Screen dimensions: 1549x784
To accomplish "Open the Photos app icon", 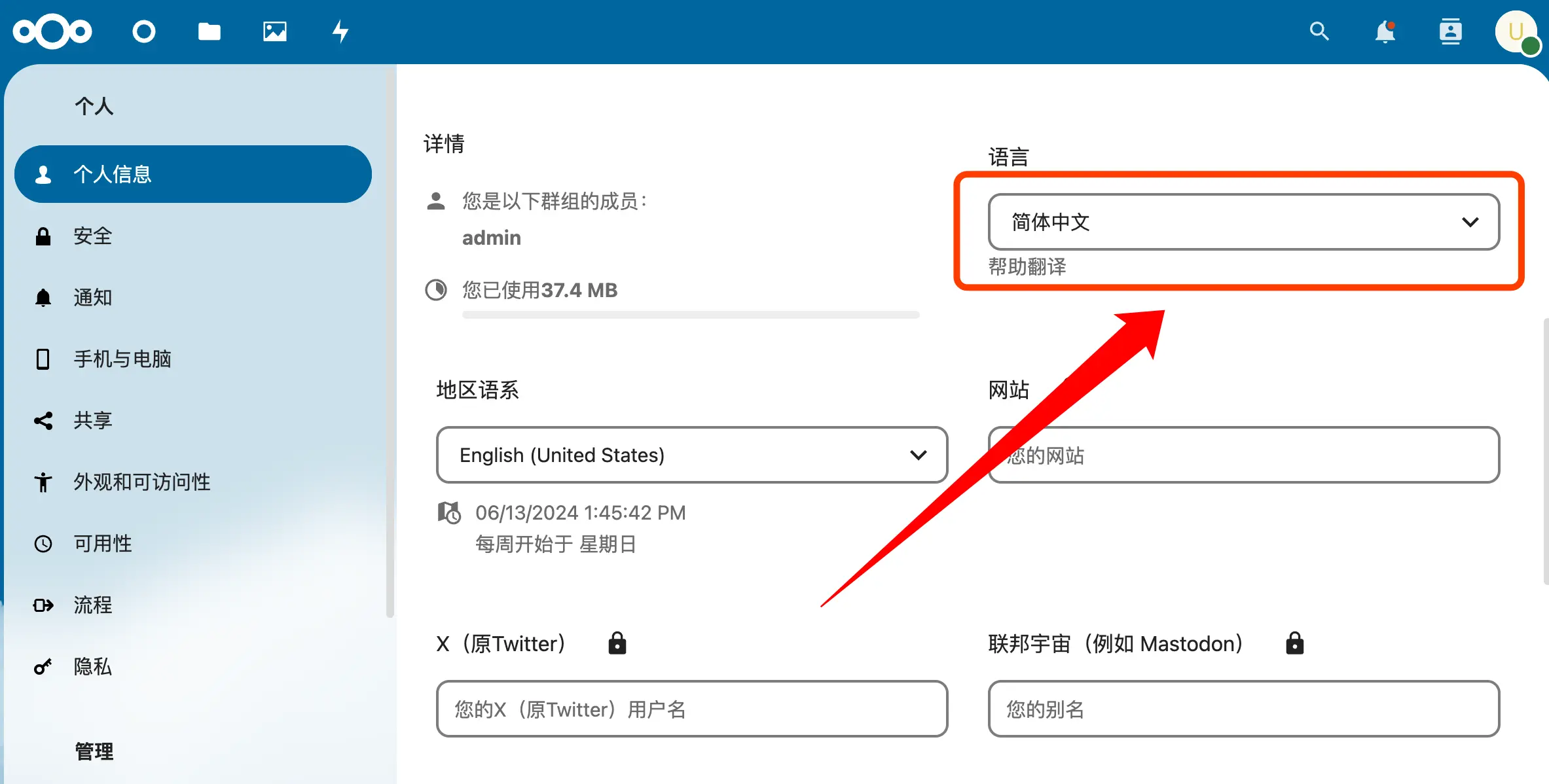I will tap(274, 31).
